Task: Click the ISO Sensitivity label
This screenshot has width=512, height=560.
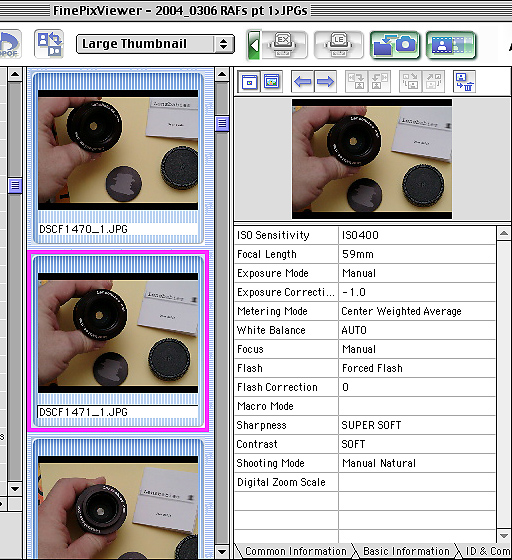Action: coord(273,235)
